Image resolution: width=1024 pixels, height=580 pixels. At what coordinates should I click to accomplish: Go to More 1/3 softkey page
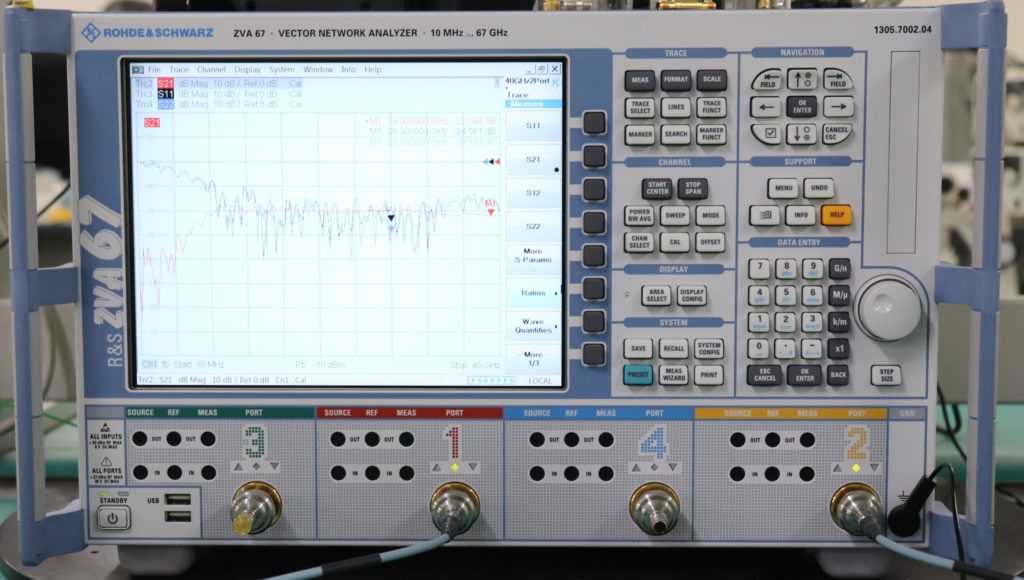click(534, 359)
